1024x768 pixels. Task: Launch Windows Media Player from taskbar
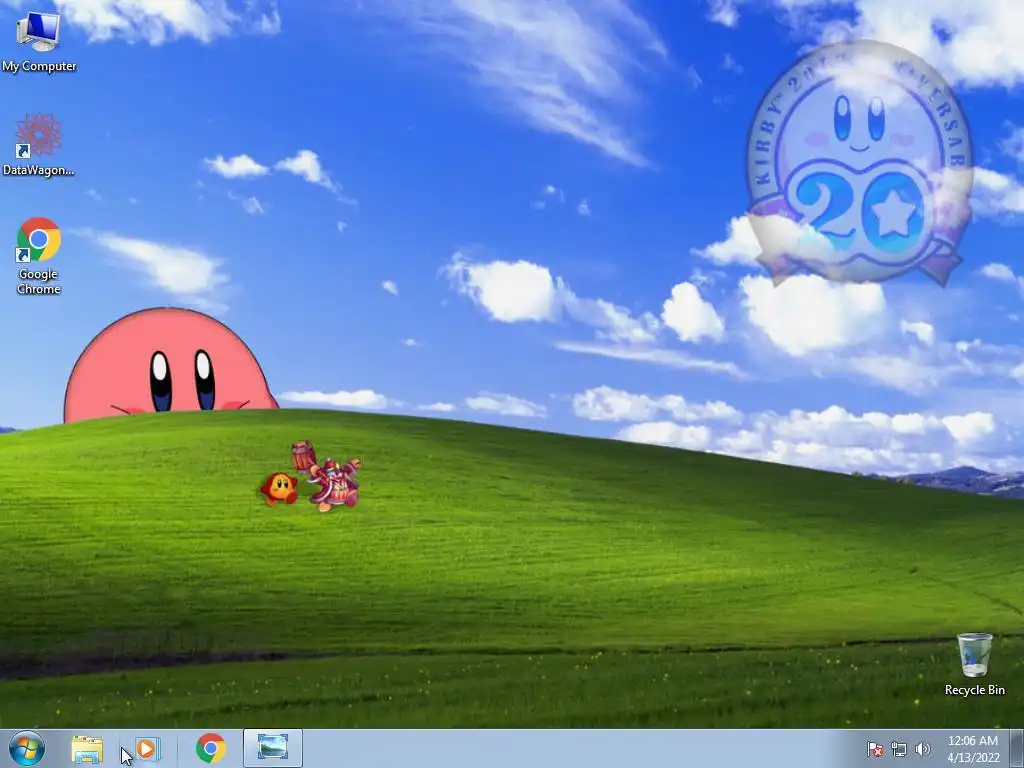(x=147, y=748)
